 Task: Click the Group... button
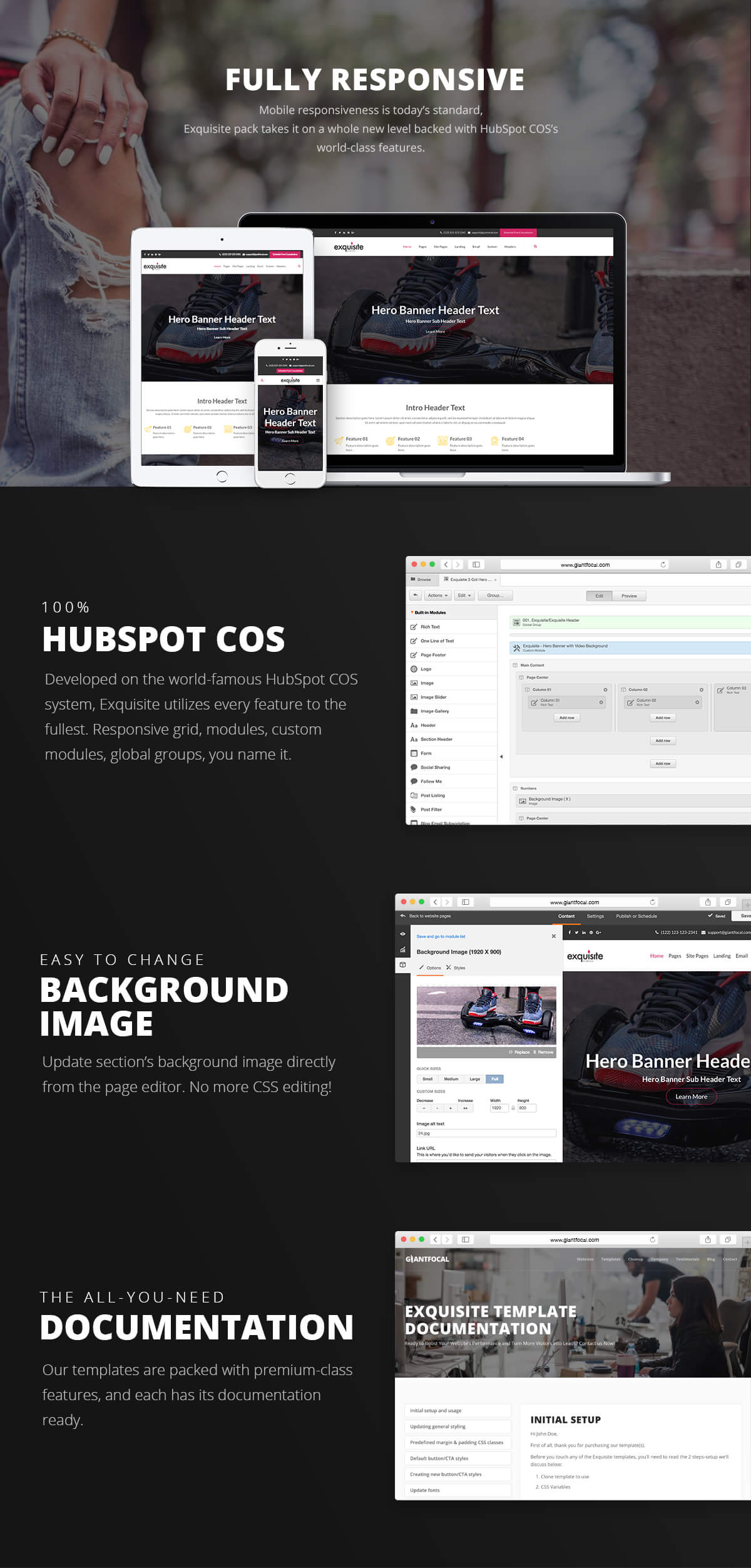pyautogui.click(x=495, y=596)
